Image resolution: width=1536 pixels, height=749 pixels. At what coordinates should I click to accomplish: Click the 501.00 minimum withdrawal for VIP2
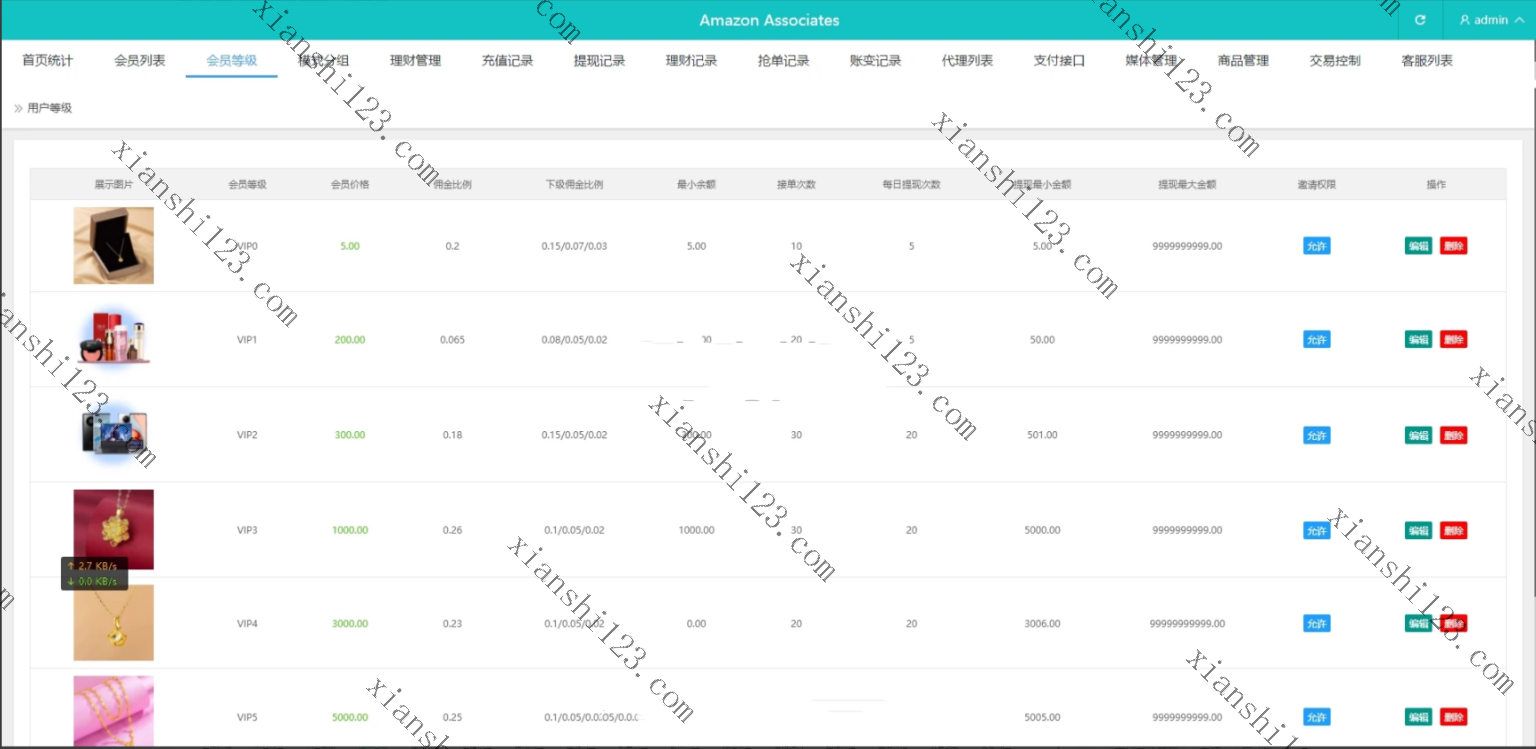coord(1042,435)
